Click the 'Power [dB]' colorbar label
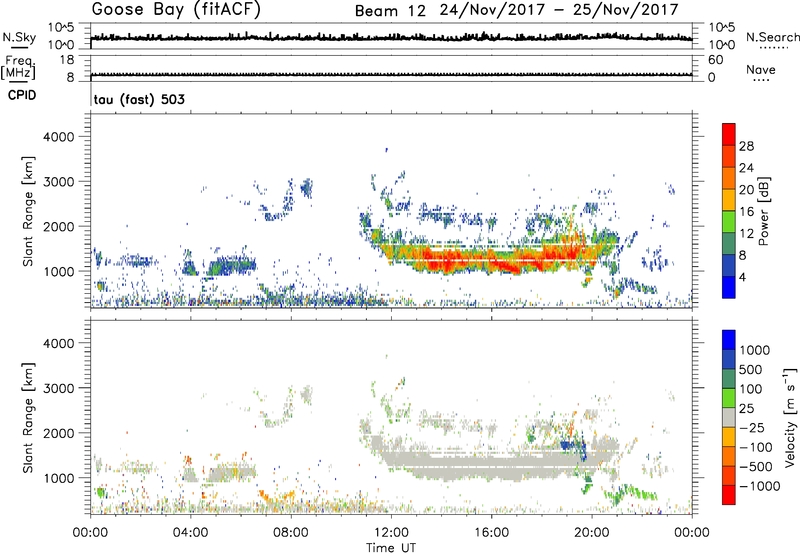 pyautogui.click(x=763, y=211)
